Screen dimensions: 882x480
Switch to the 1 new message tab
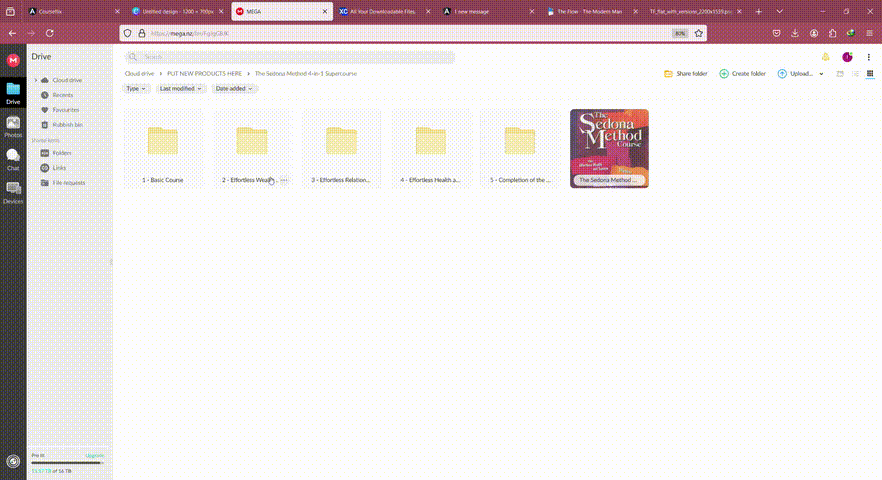click(x=488, y=11)
